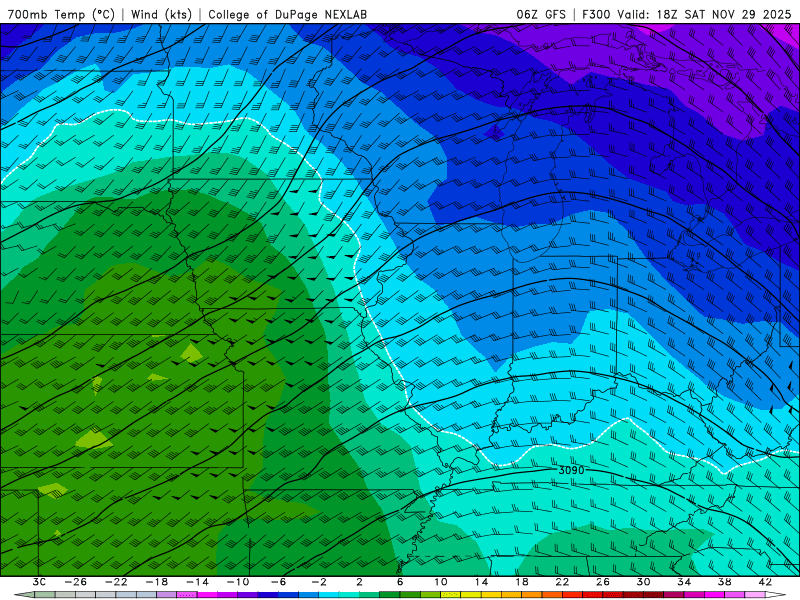This screenshot has height=600, width=800.
Task: Click the '2' color scale label
Action: [359, 582]
